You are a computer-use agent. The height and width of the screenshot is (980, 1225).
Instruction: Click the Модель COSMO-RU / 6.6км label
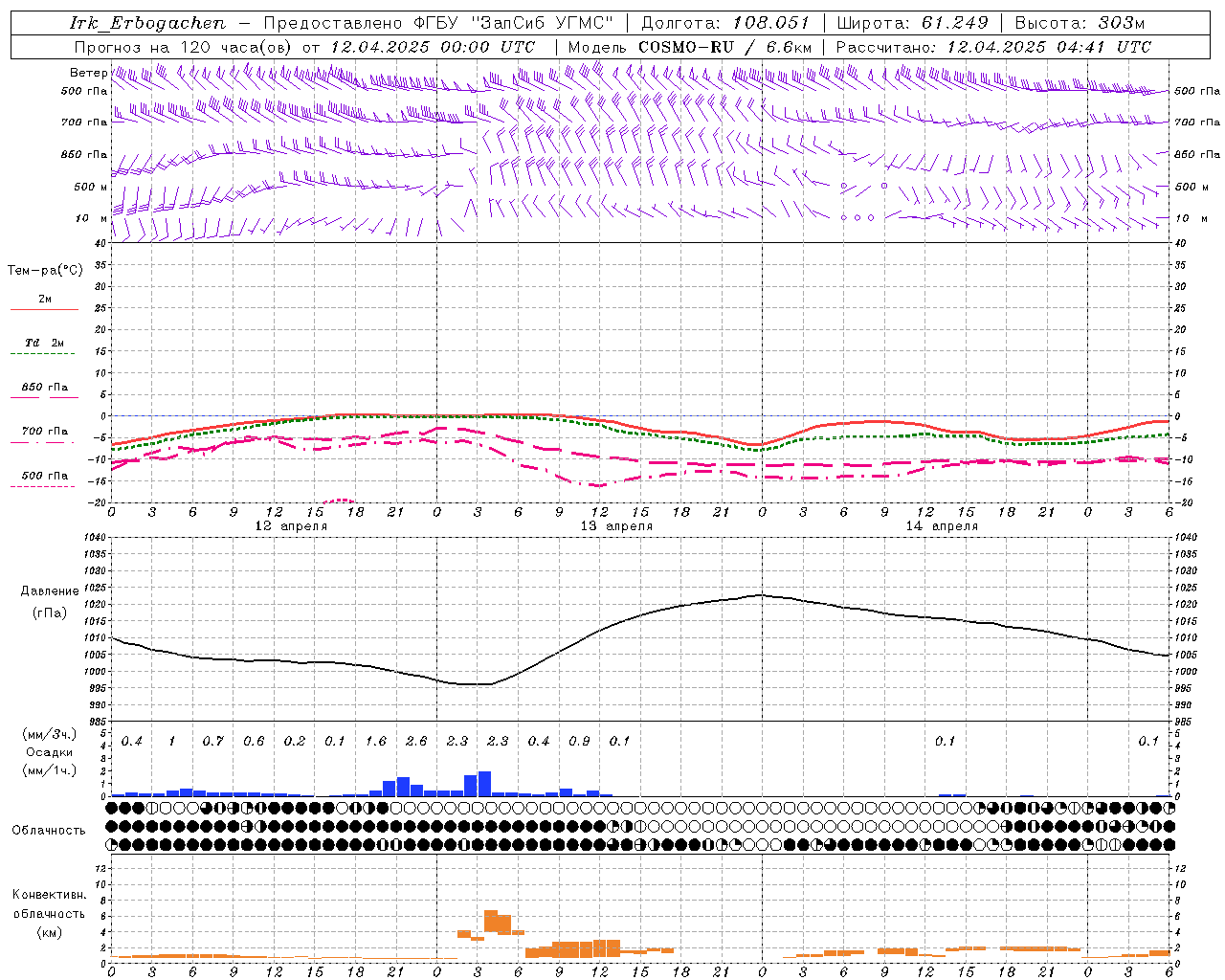pos(690,47)
